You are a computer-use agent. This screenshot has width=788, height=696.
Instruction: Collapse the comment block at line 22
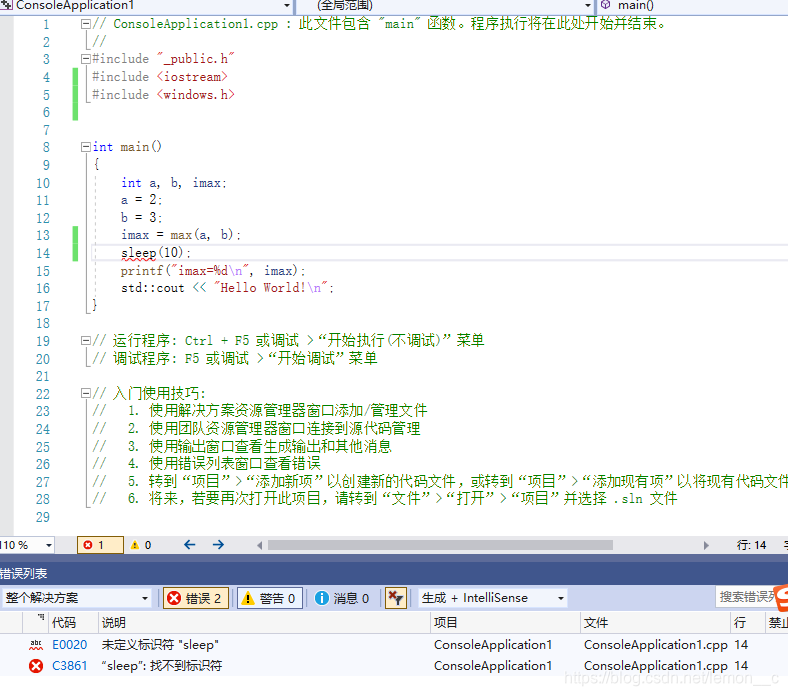(85, 393)
